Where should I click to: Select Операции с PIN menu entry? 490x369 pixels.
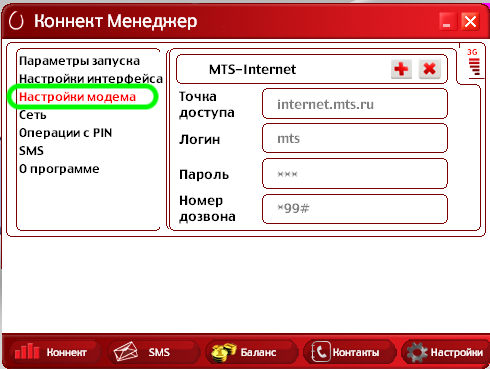tap(65, 133)
